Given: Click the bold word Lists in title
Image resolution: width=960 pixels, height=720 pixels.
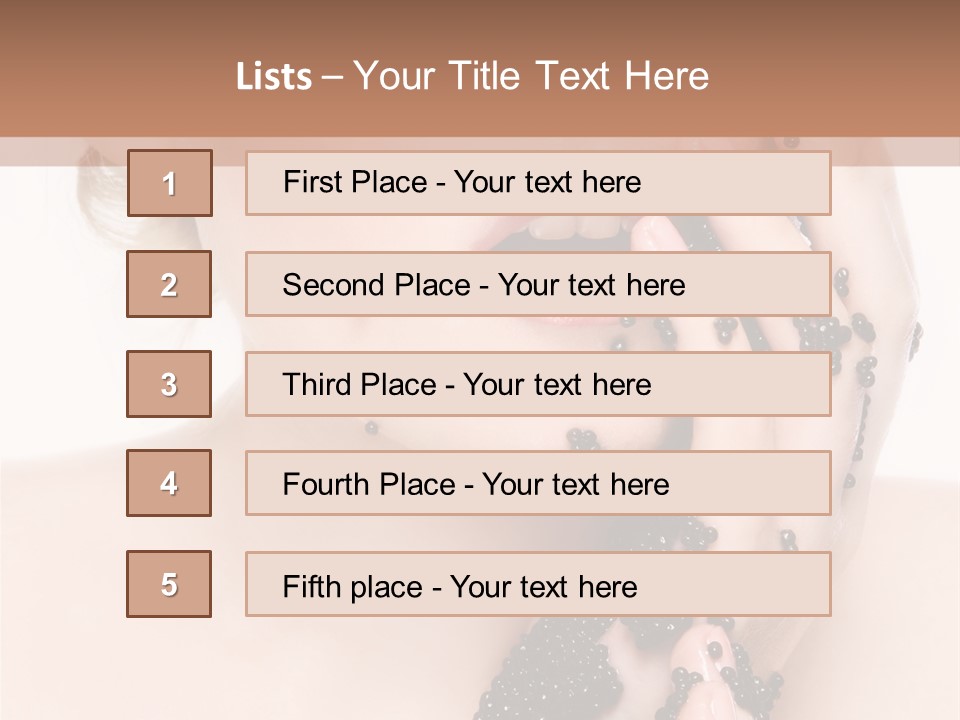Looking at the screenshot, I should pos(273,77).
